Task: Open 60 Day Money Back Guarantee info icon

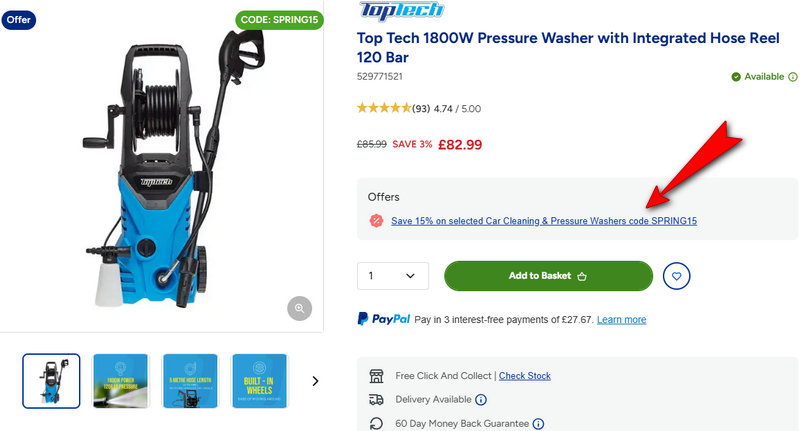Action: click(x=538, y=424)
